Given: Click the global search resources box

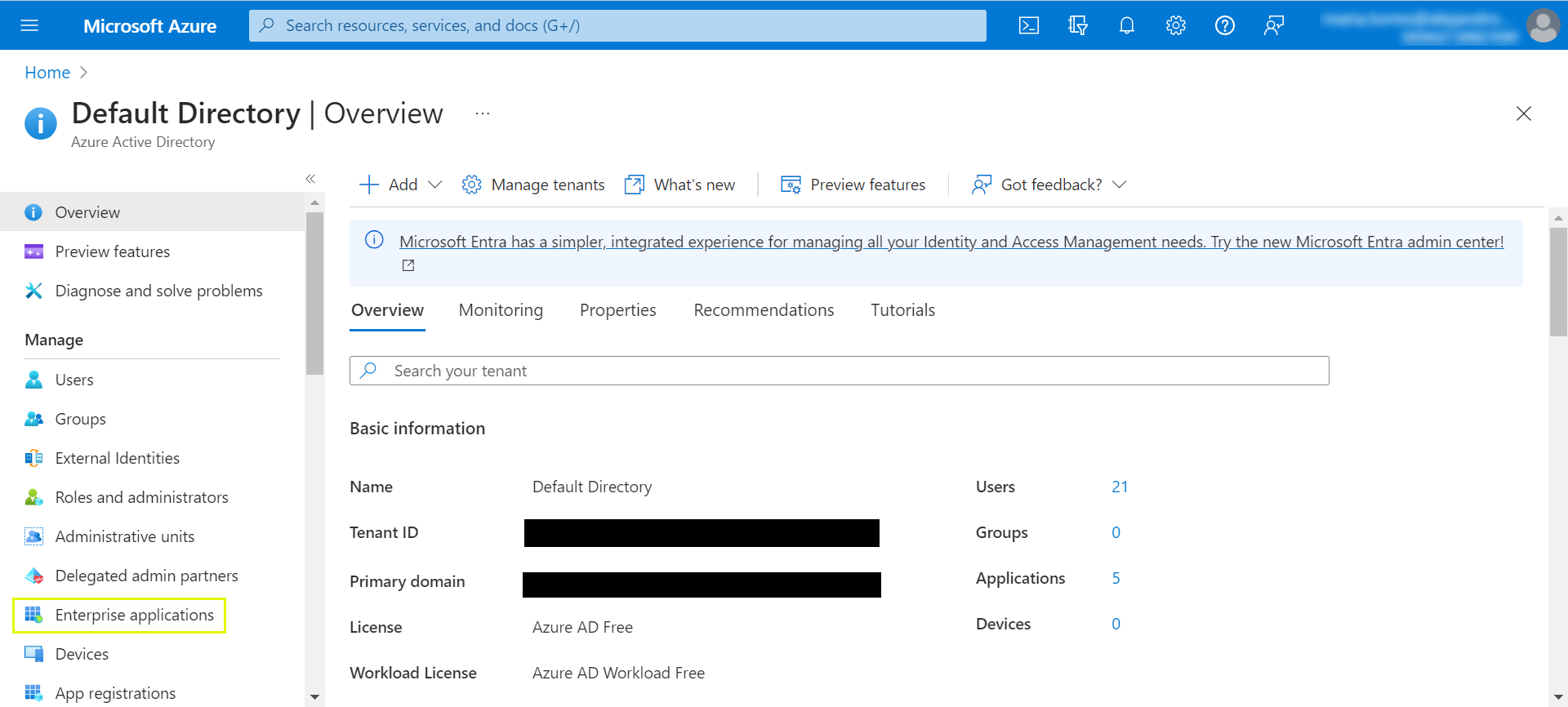Looking at the screenshot, I should pos(617,25).
